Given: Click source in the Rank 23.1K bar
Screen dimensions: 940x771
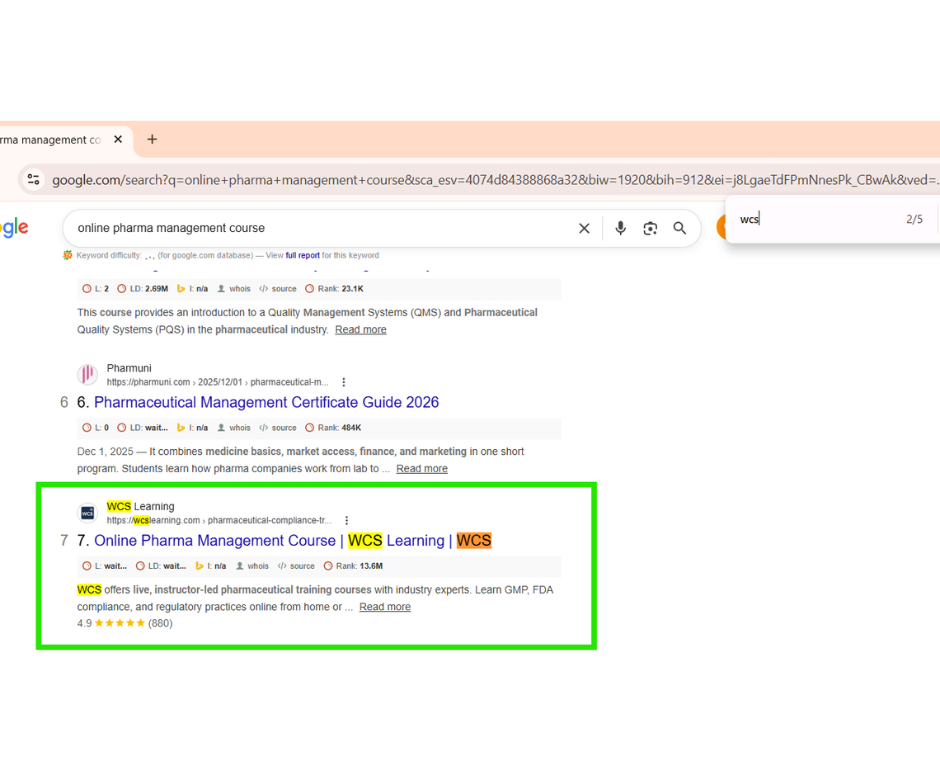Looking at the screenshot, I should click(278, 289).
